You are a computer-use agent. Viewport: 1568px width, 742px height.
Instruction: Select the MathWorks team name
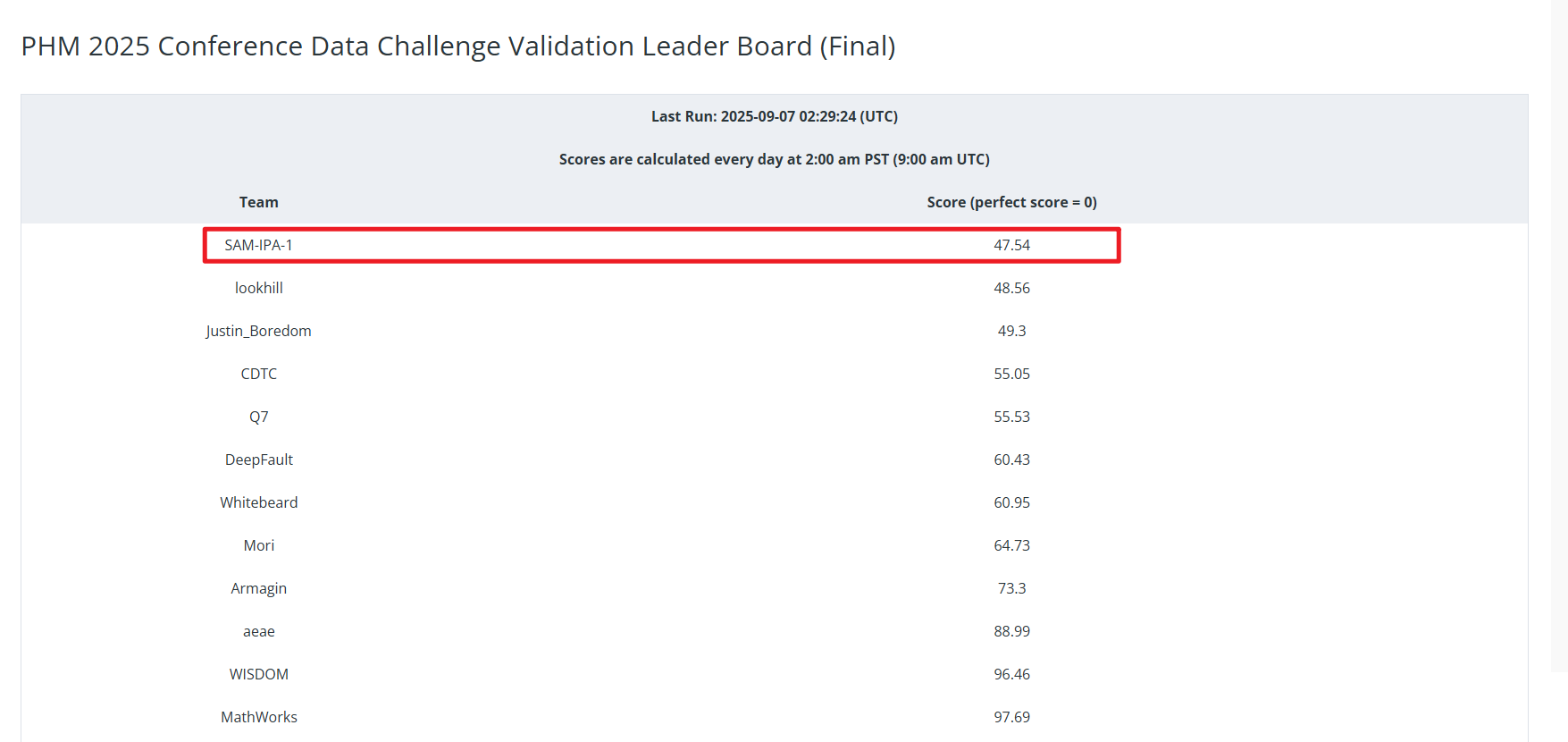tap(258, 717)
